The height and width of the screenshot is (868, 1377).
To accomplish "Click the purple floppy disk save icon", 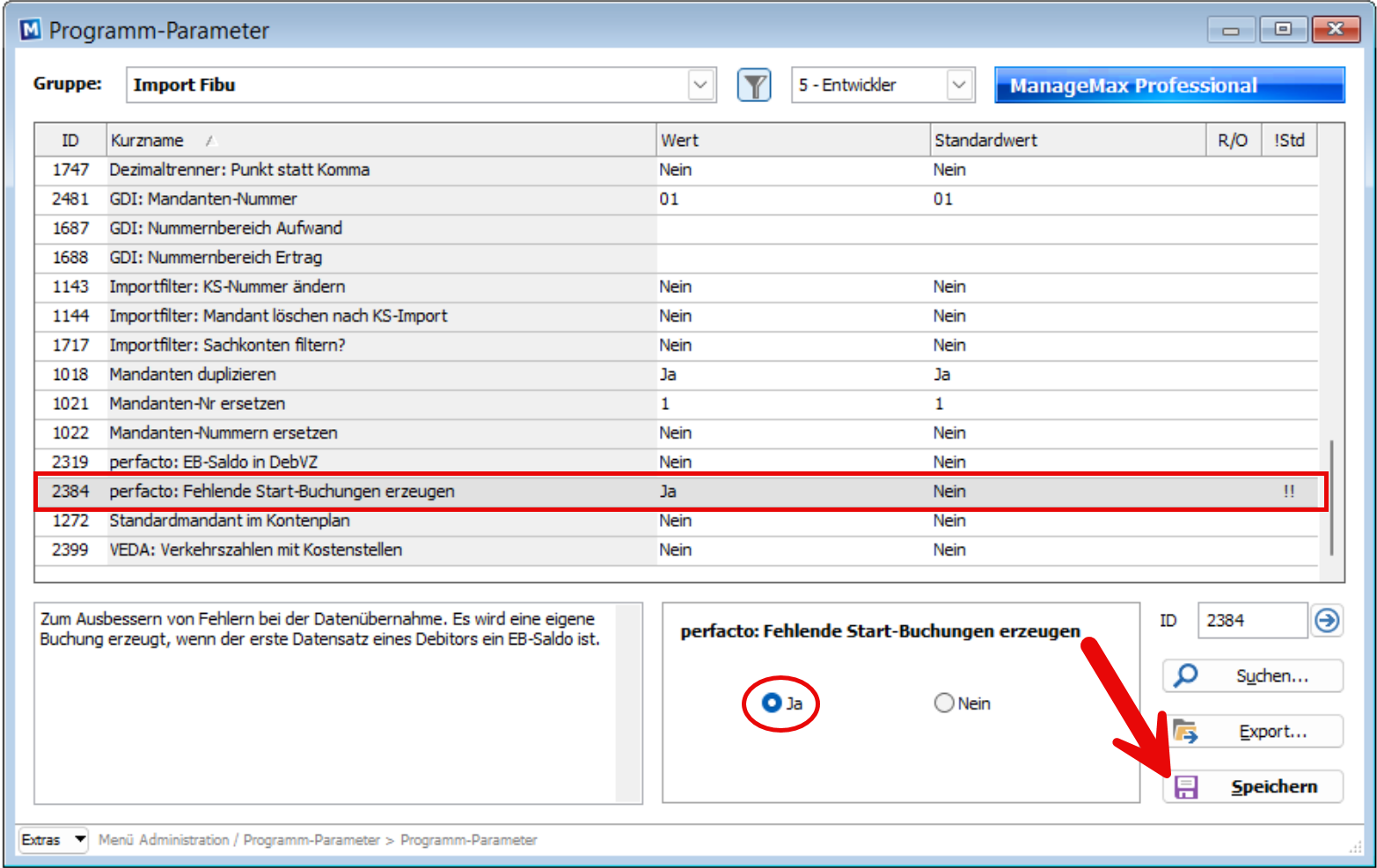I will pyautogui.click(x=1186, y=786).
